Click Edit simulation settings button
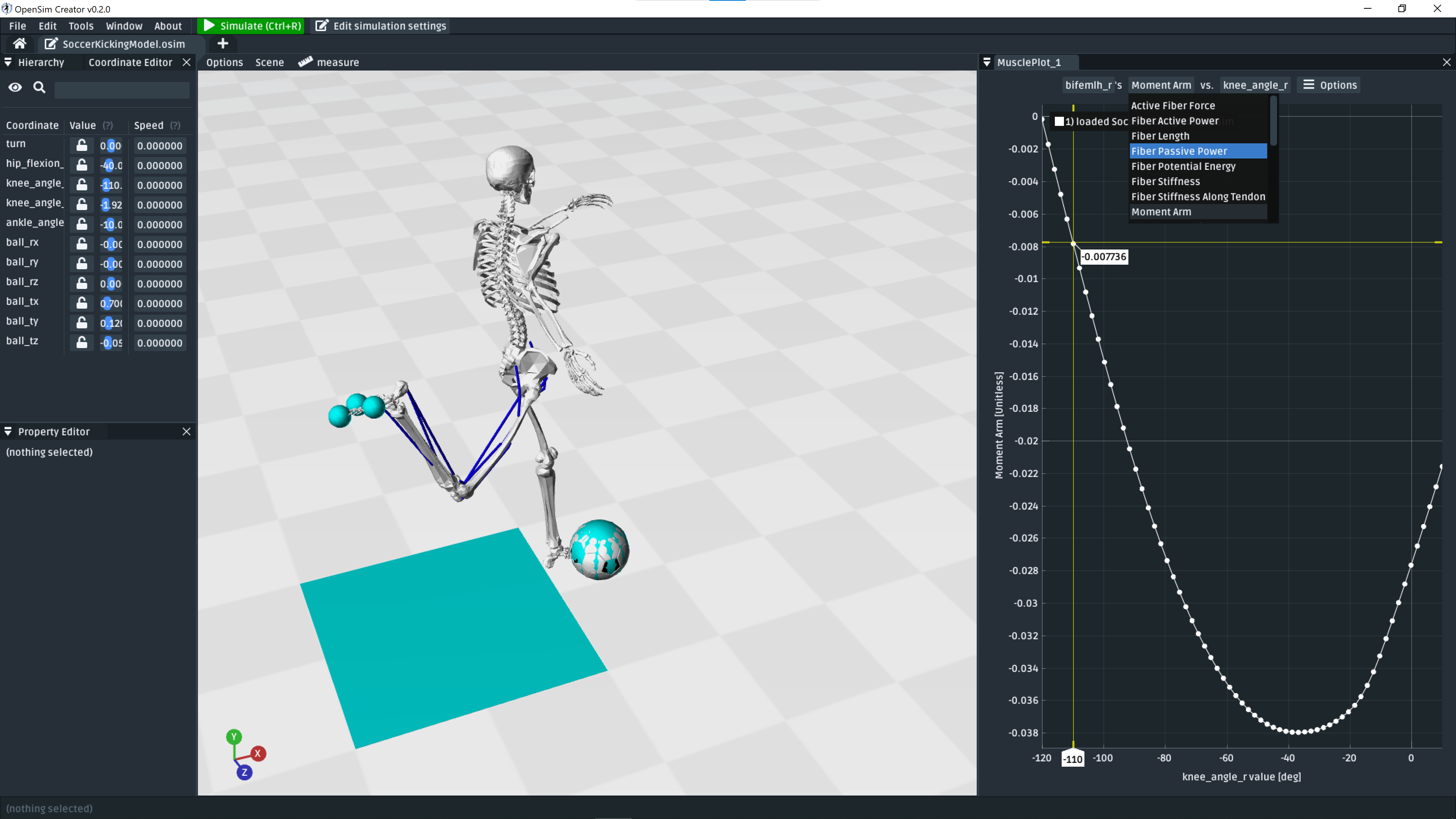Screen dimensions: 1456x819 pos(381,26)
